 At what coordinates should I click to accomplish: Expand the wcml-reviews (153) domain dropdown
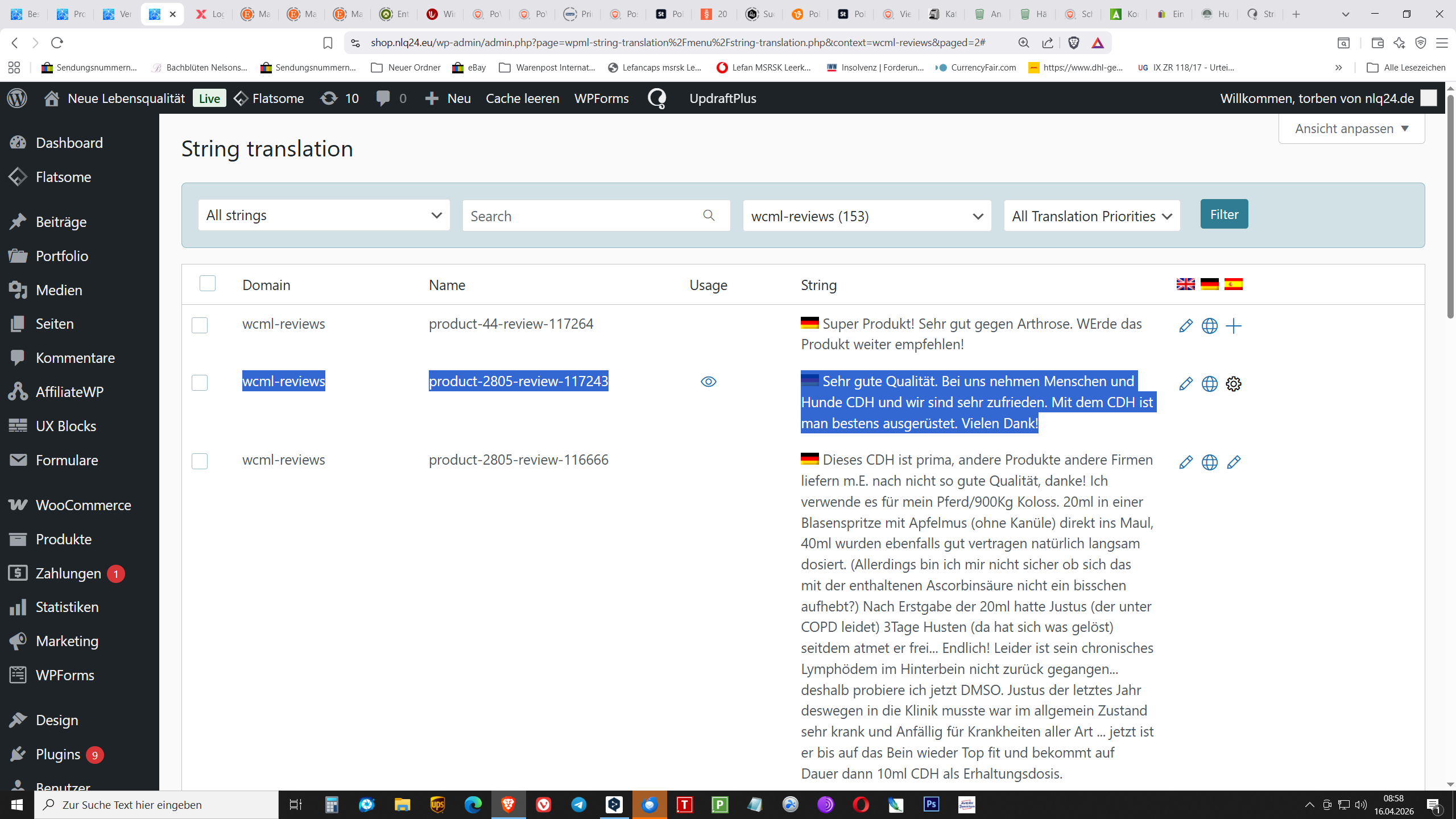(x=867, y=216)
